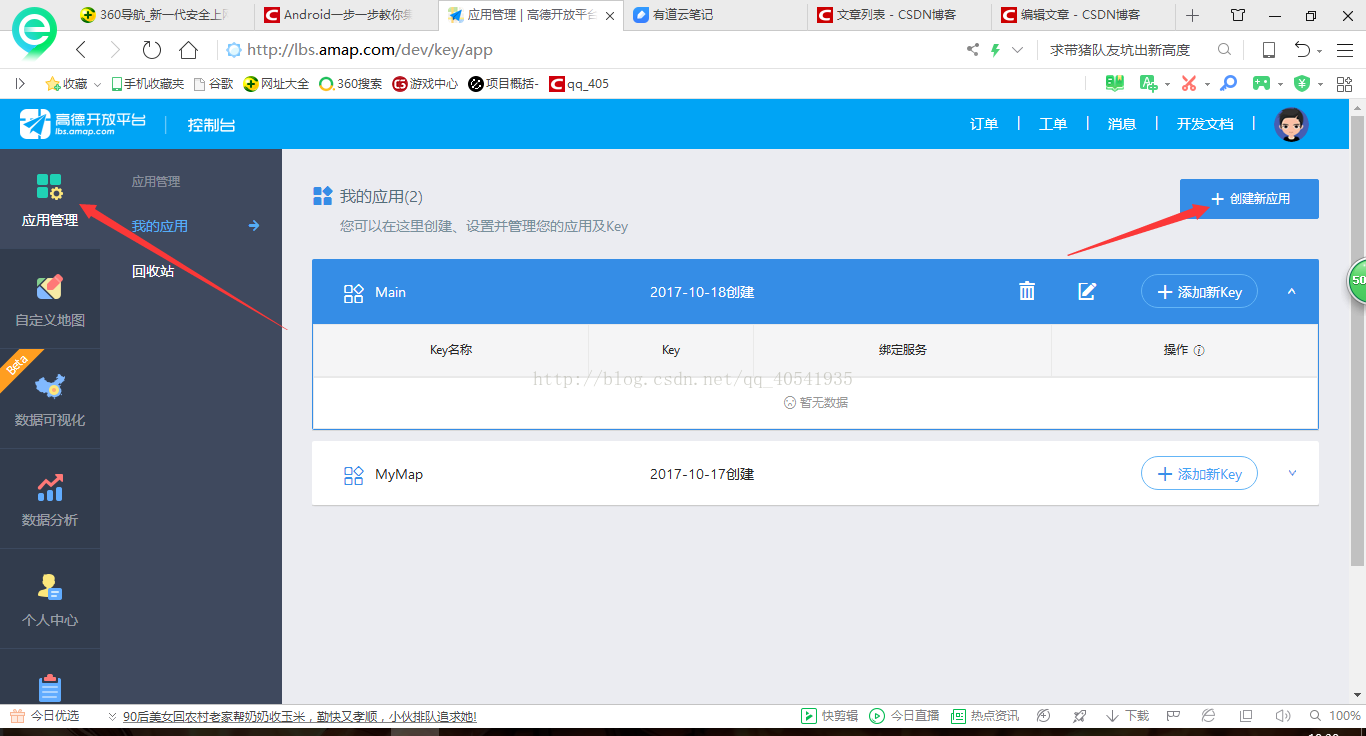
Task: Click the search magnifier in search box
Action: (1224, 50)
